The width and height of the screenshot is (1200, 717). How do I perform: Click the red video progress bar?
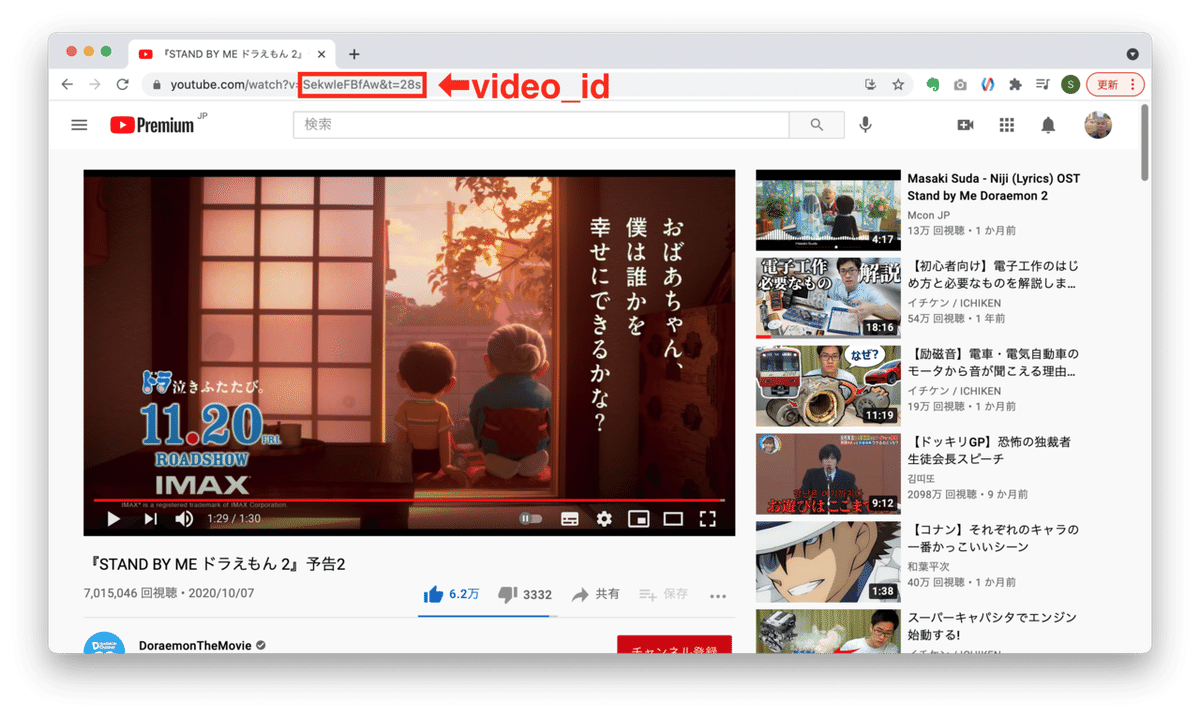click(409, 499)
